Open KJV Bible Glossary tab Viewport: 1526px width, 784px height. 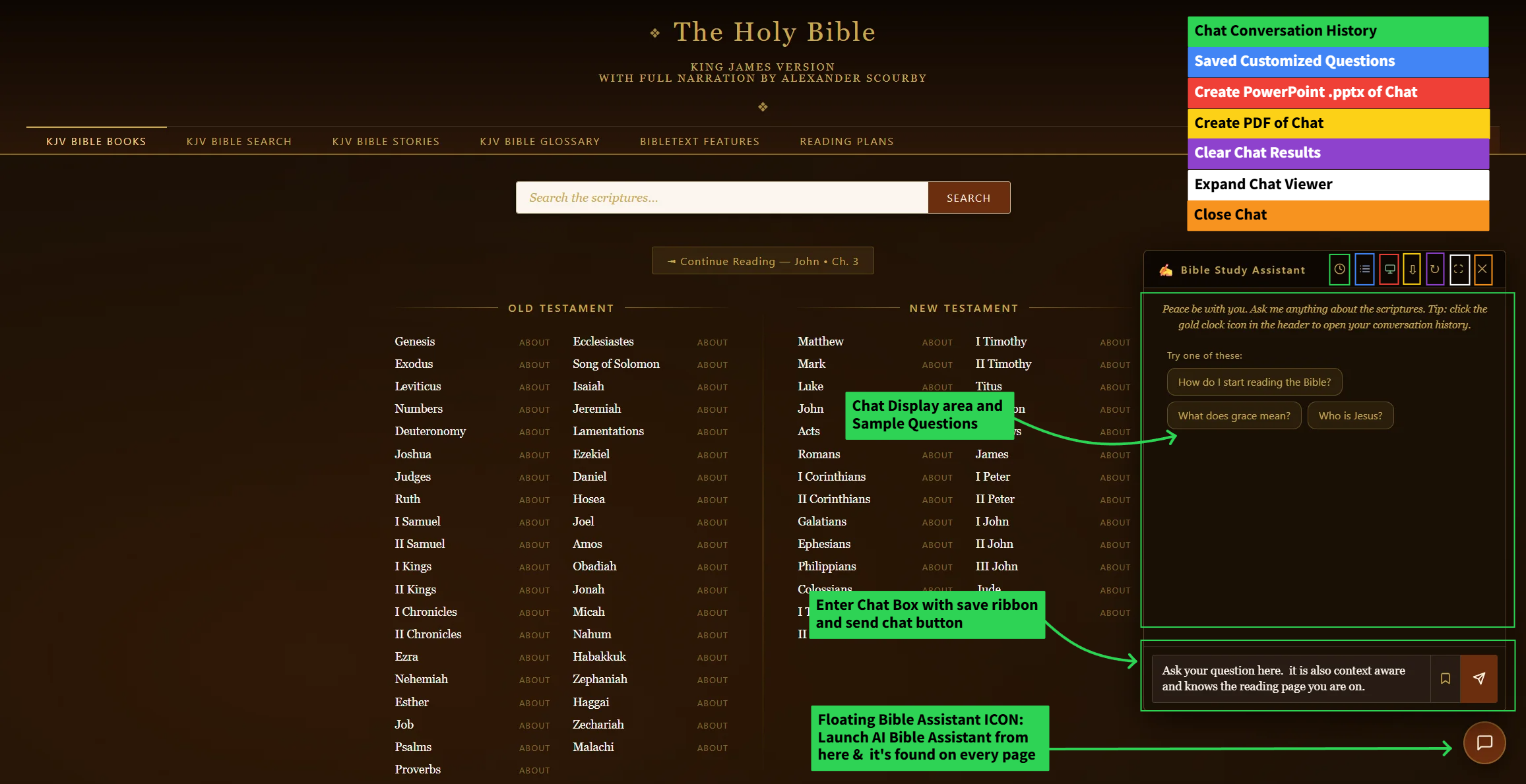click(540, 141)
